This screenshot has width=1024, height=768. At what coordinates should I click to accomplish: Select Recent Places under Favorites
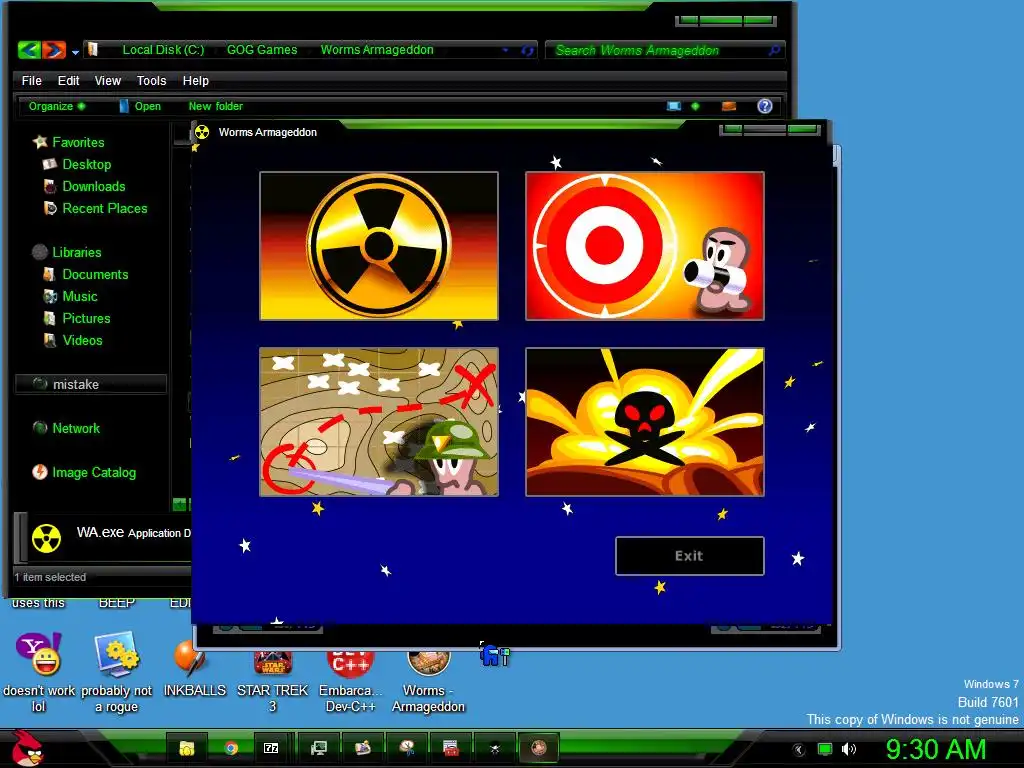(95, 208)
